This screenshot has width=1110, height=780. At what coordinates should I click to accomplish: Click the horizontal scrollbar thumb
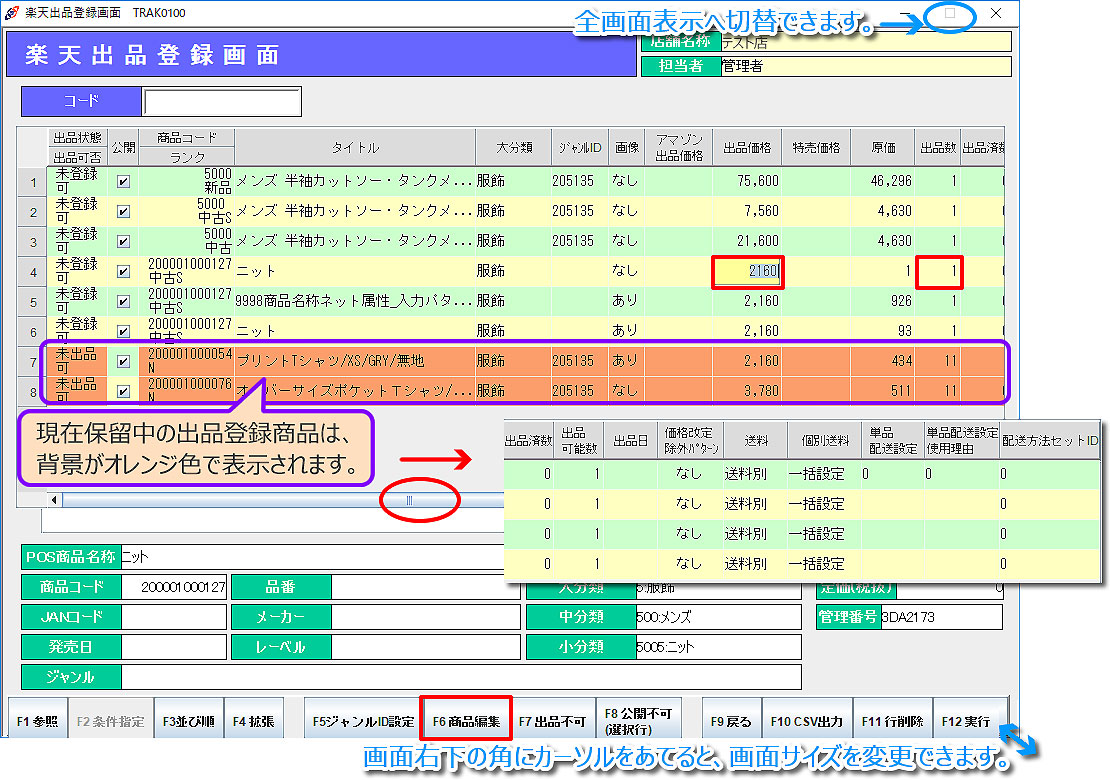409,499
